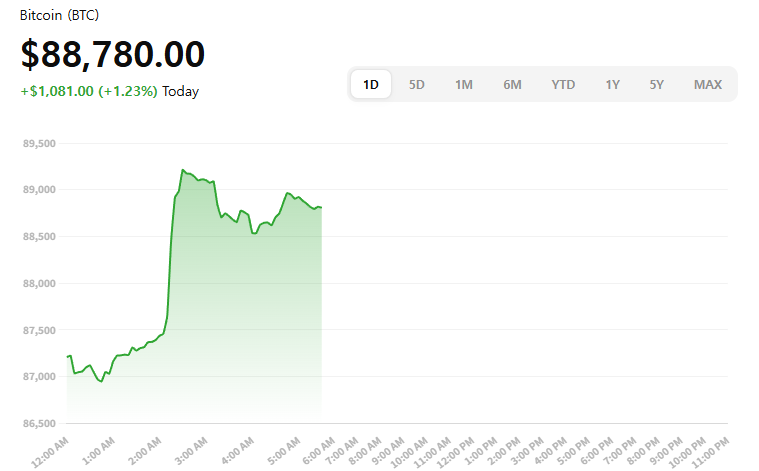
Task: Choose the YTD range tab
Action: pyautogui.click(x=563, y=85)
